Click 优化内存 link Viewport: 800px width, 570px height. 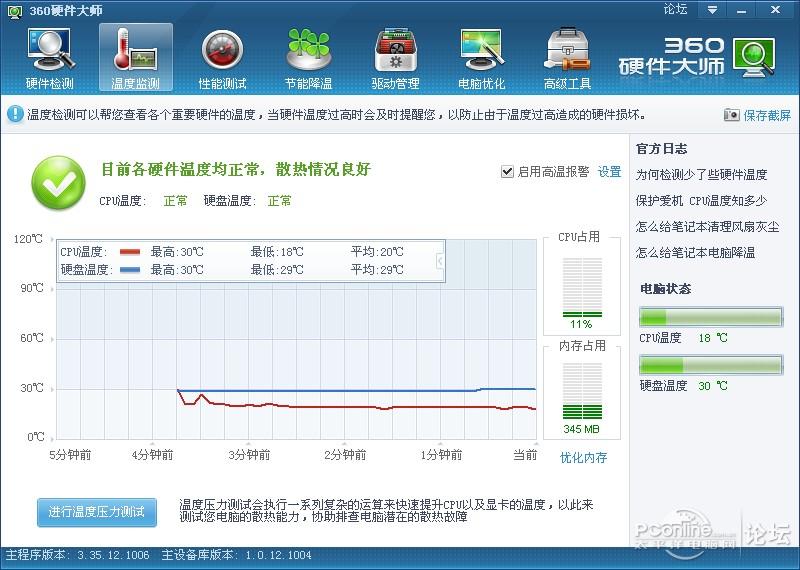pos(583,458)
